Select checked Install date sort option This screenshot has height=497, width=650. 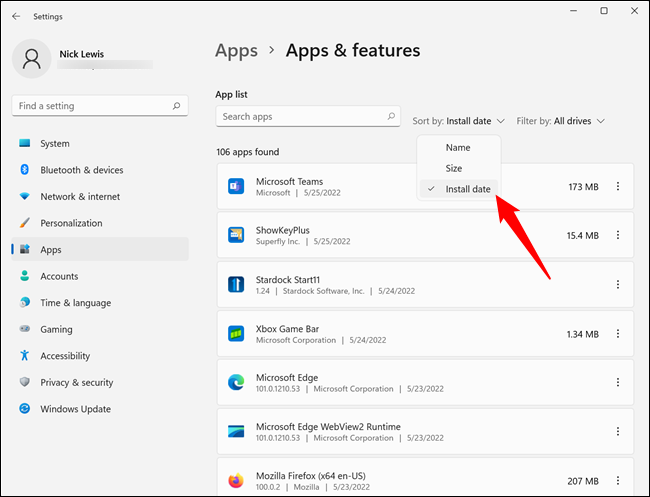click(x=458, y=189)
